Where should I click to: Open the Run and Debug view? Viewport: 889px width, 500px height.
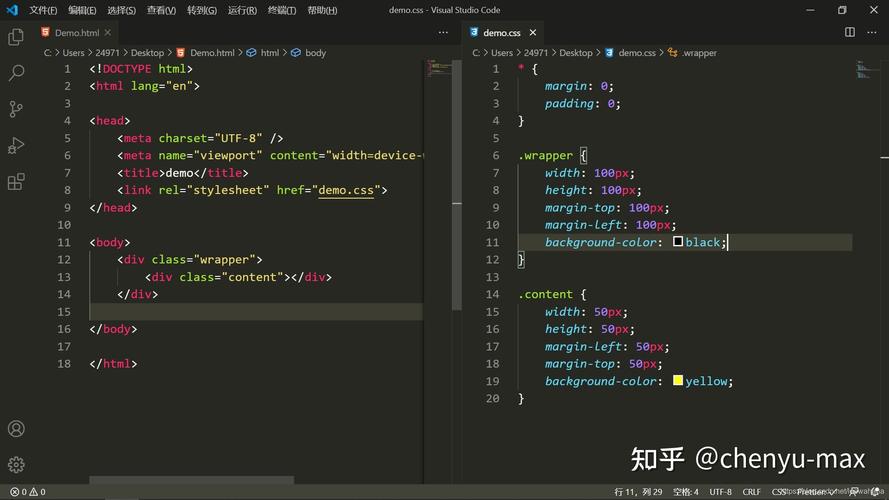tap(16, 145)
